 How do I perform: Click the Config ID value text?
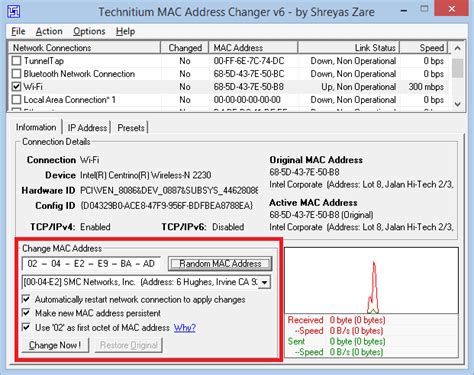coord(166,206)
